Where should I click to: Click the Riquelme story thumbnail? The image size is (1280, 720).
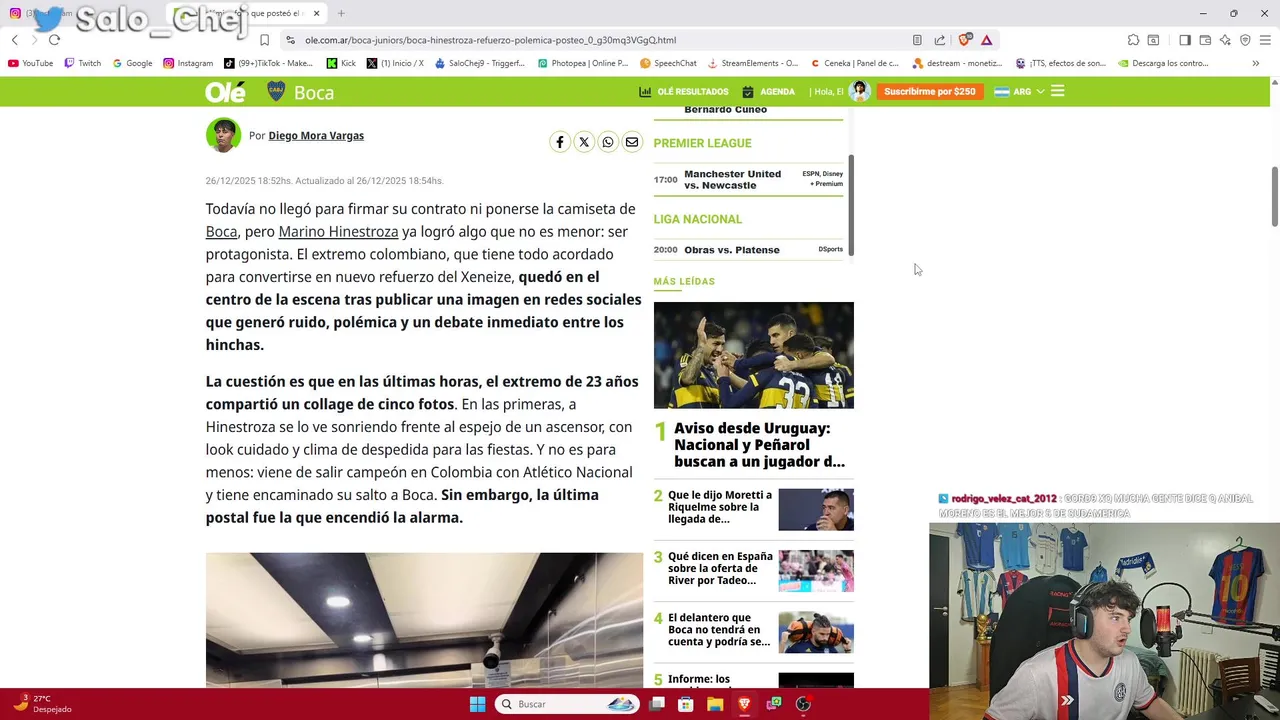(x=816, y=509)
